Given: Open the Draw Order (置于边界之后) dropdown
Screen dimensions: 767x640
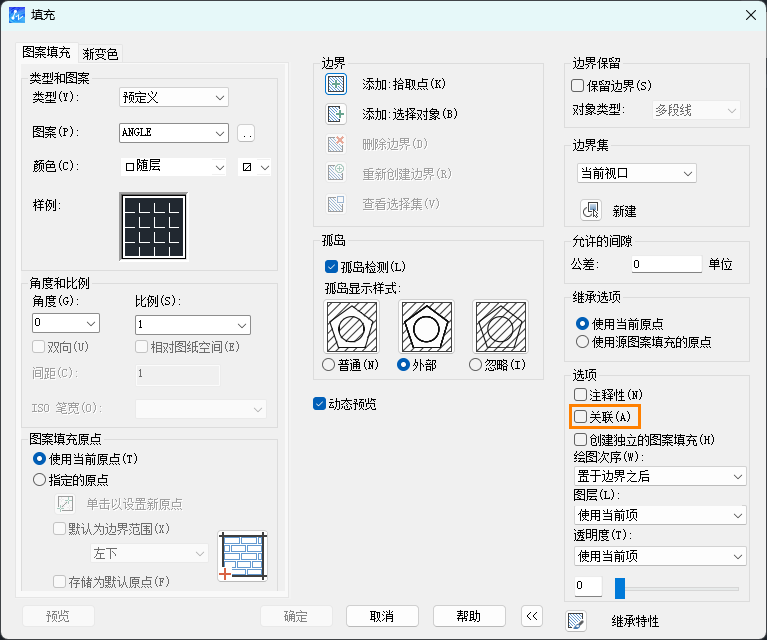Looking at the screenshot, I should pyautogui.click(x=660, y=476).
